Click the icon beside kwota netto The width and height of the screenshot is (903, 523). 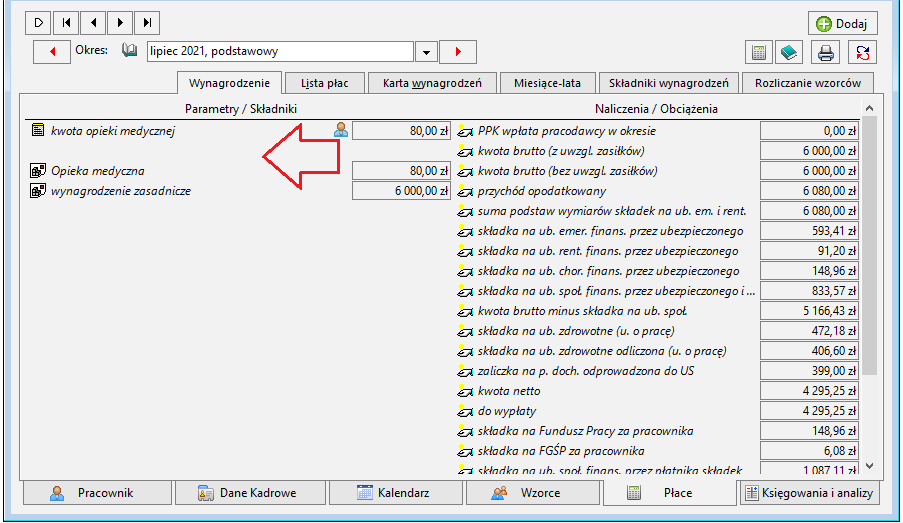pyautogui.click(x=465, y=391)
